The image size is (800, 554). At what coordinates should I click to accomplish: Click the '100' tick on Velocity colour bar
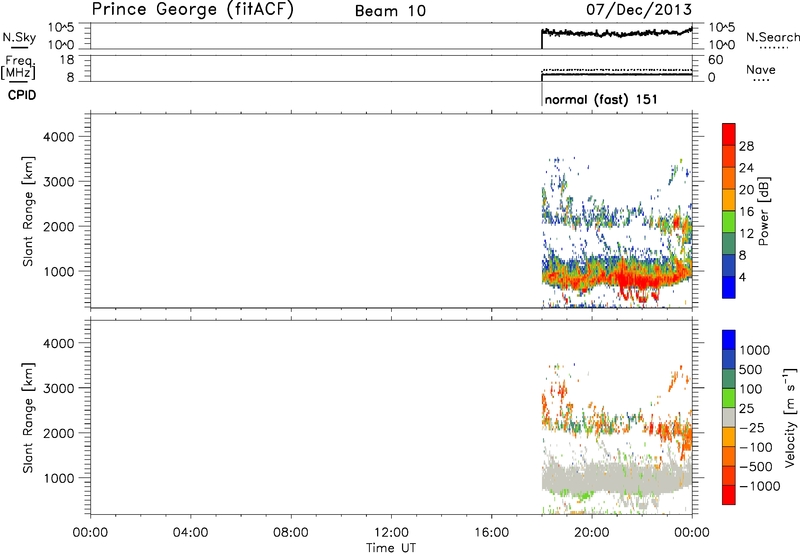click(x=751, y=389)
